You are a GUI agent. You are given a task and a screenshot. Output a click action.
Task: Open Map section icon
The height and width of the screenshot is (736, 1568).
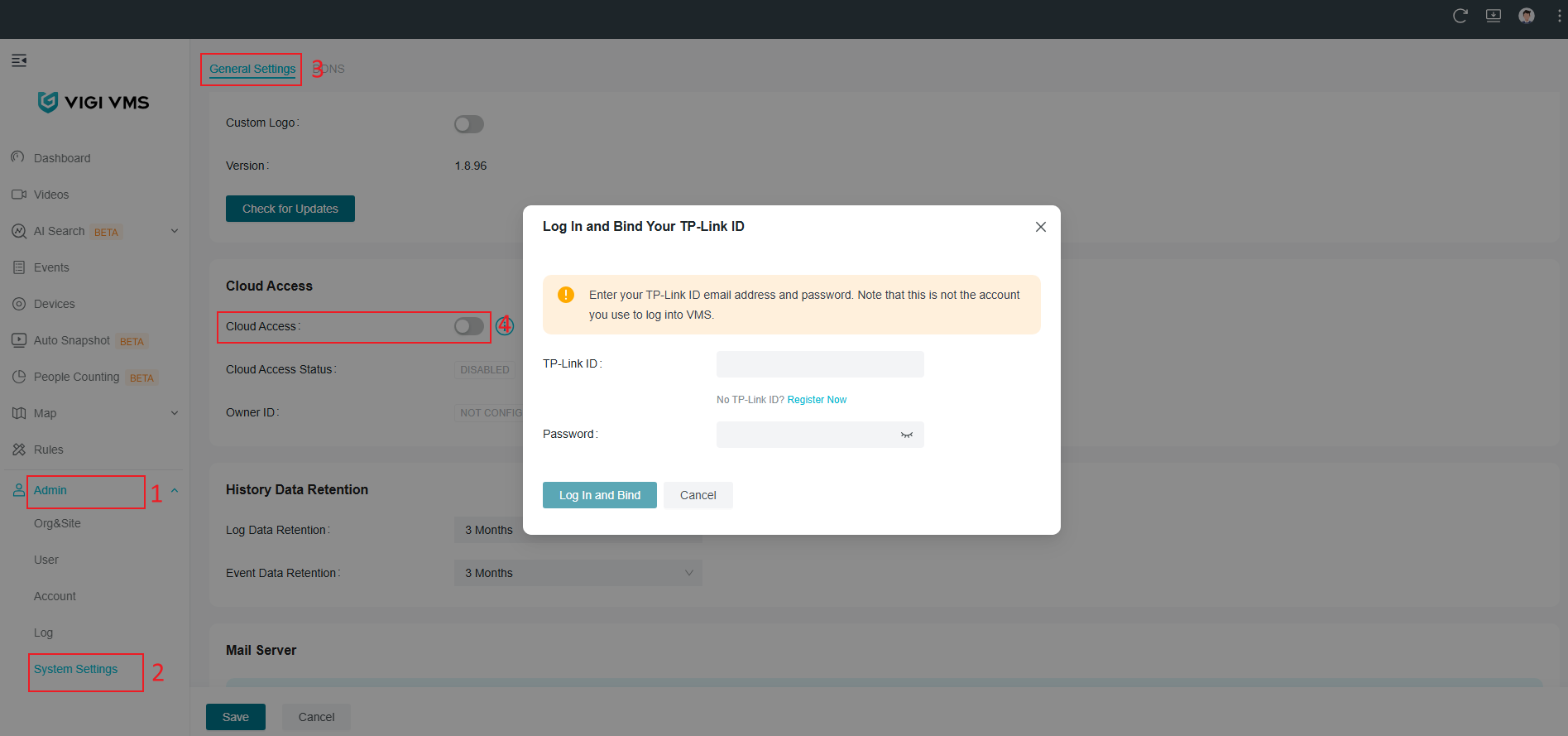19,413
